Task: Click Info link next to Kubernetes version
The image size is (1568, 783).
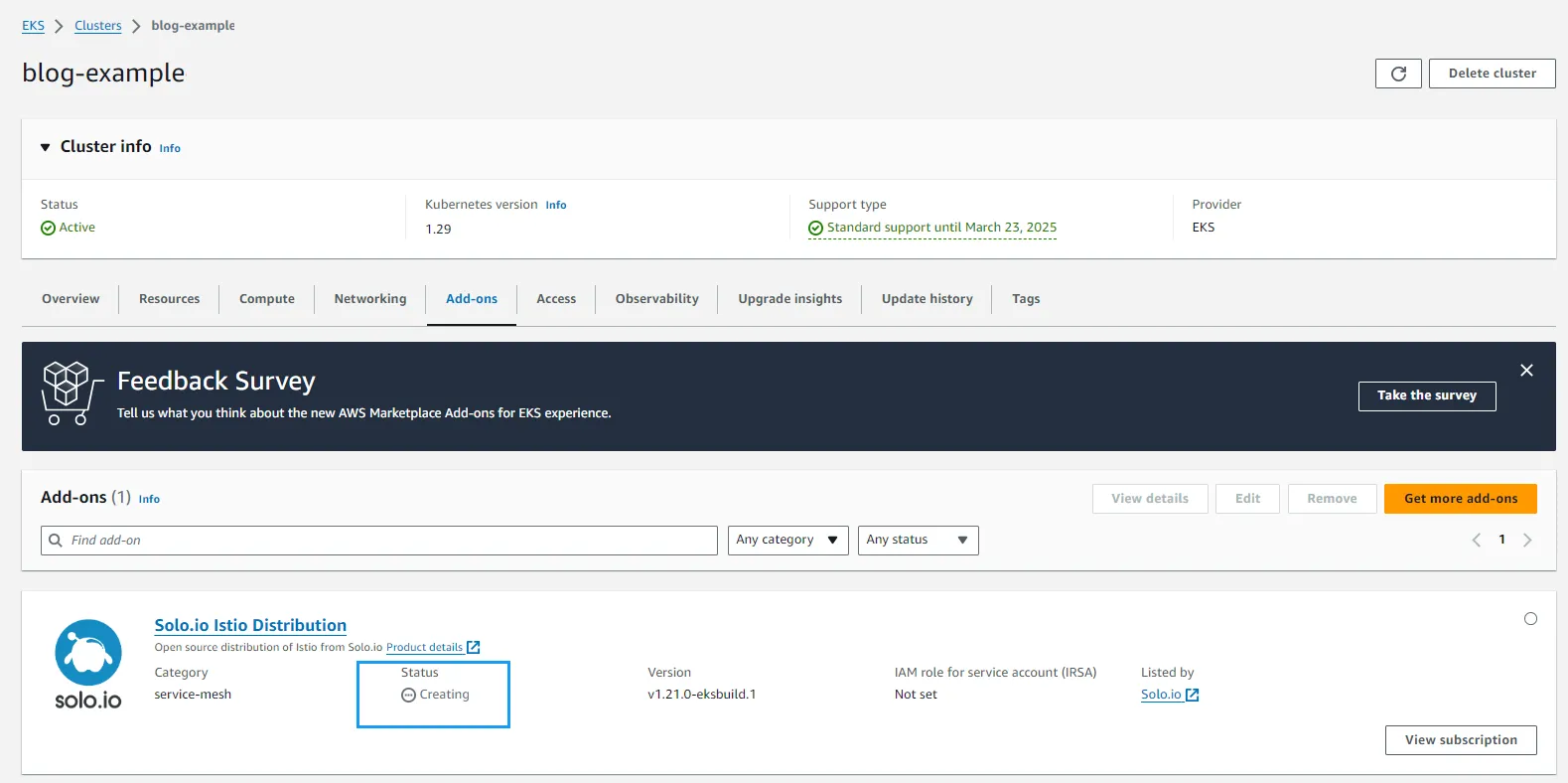Action: tap(556, 205)
